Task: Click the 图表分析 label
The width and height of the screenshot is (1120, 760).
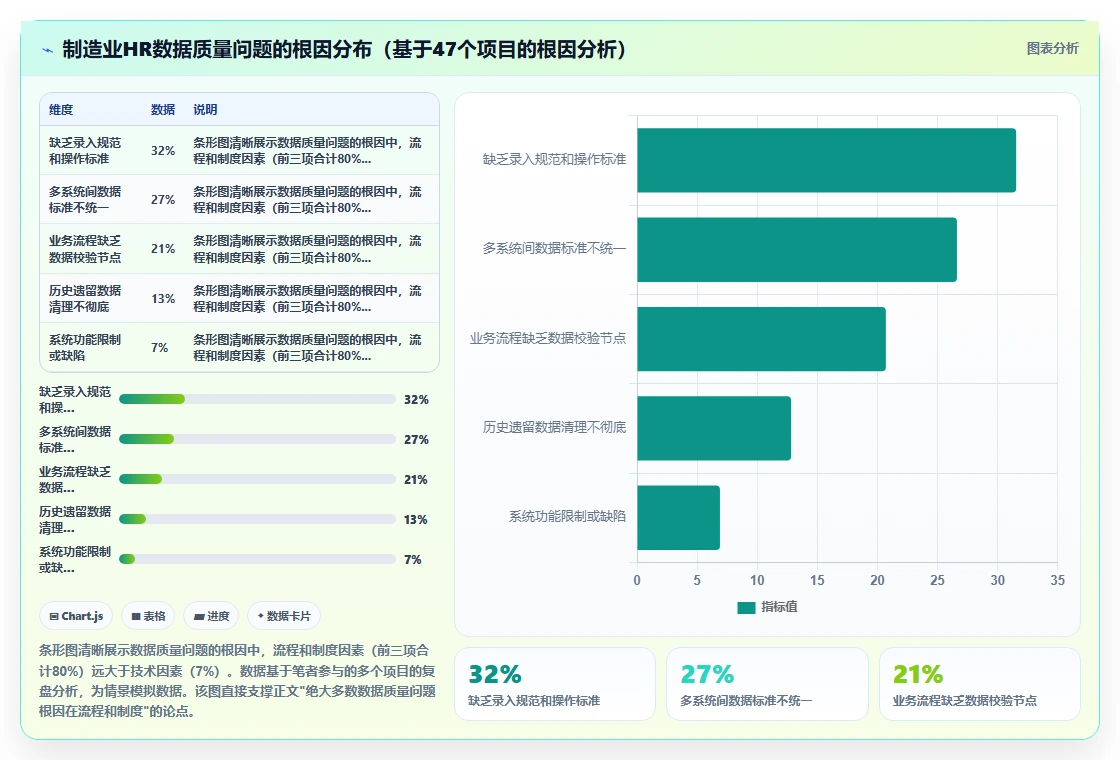Action: [1052, 49]
